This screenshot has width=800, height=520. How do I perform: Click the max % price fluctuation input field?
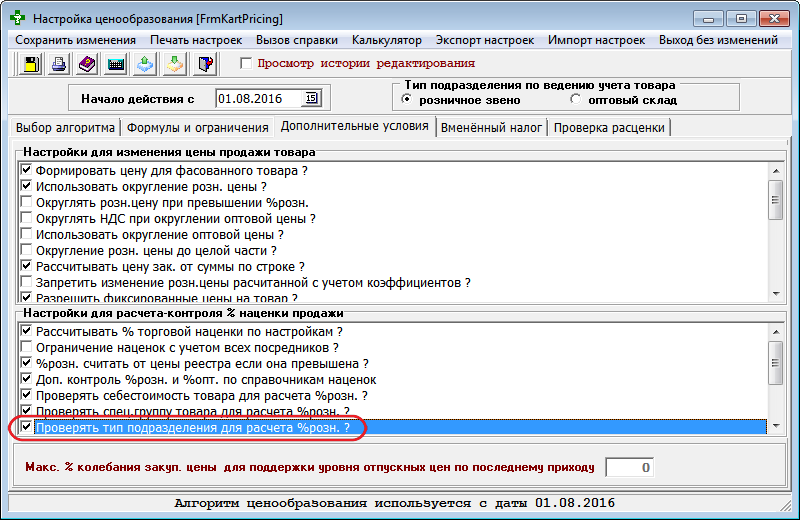[x=631, y=467]
